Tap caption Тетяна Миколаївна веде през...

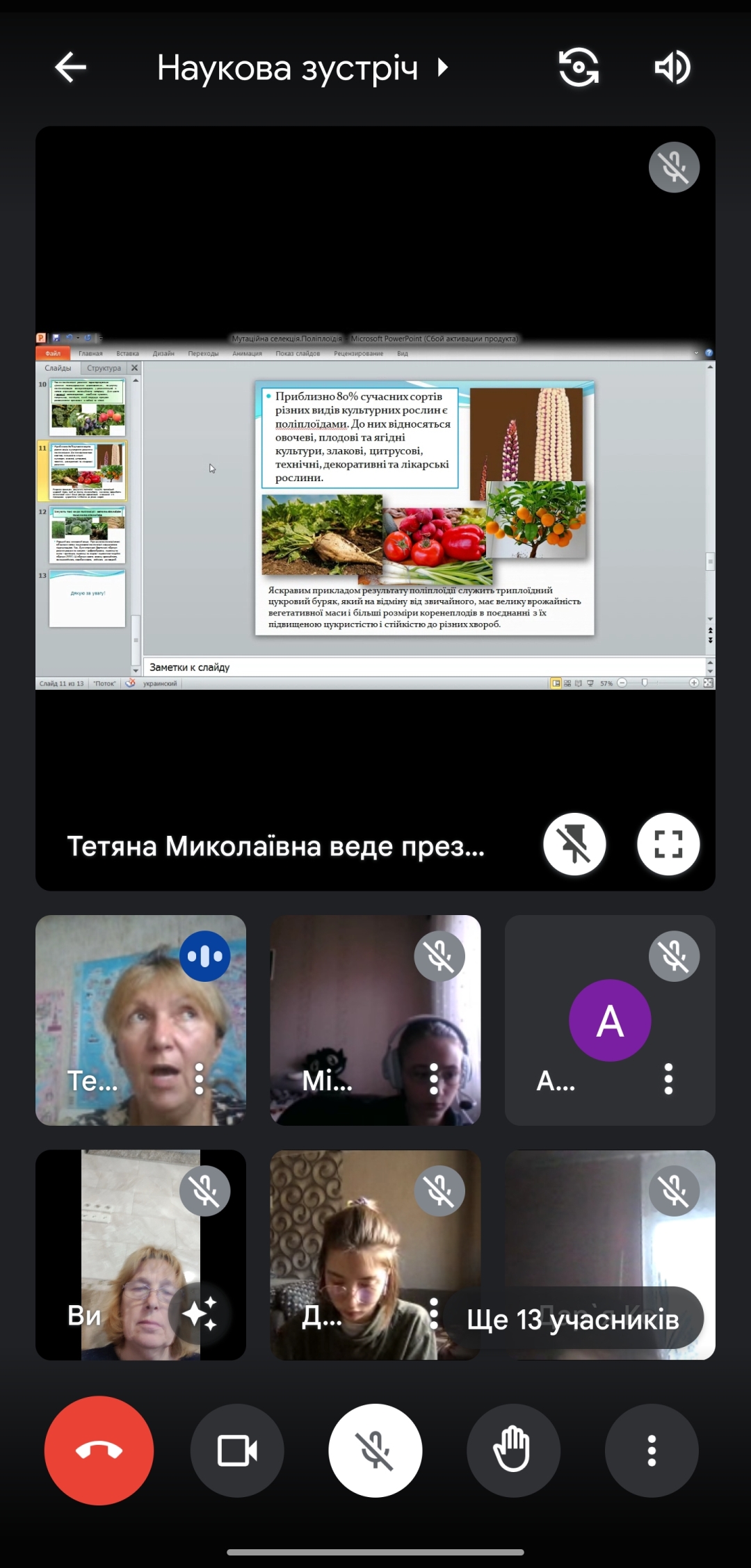pyautogui.click(x=275, y=846)
